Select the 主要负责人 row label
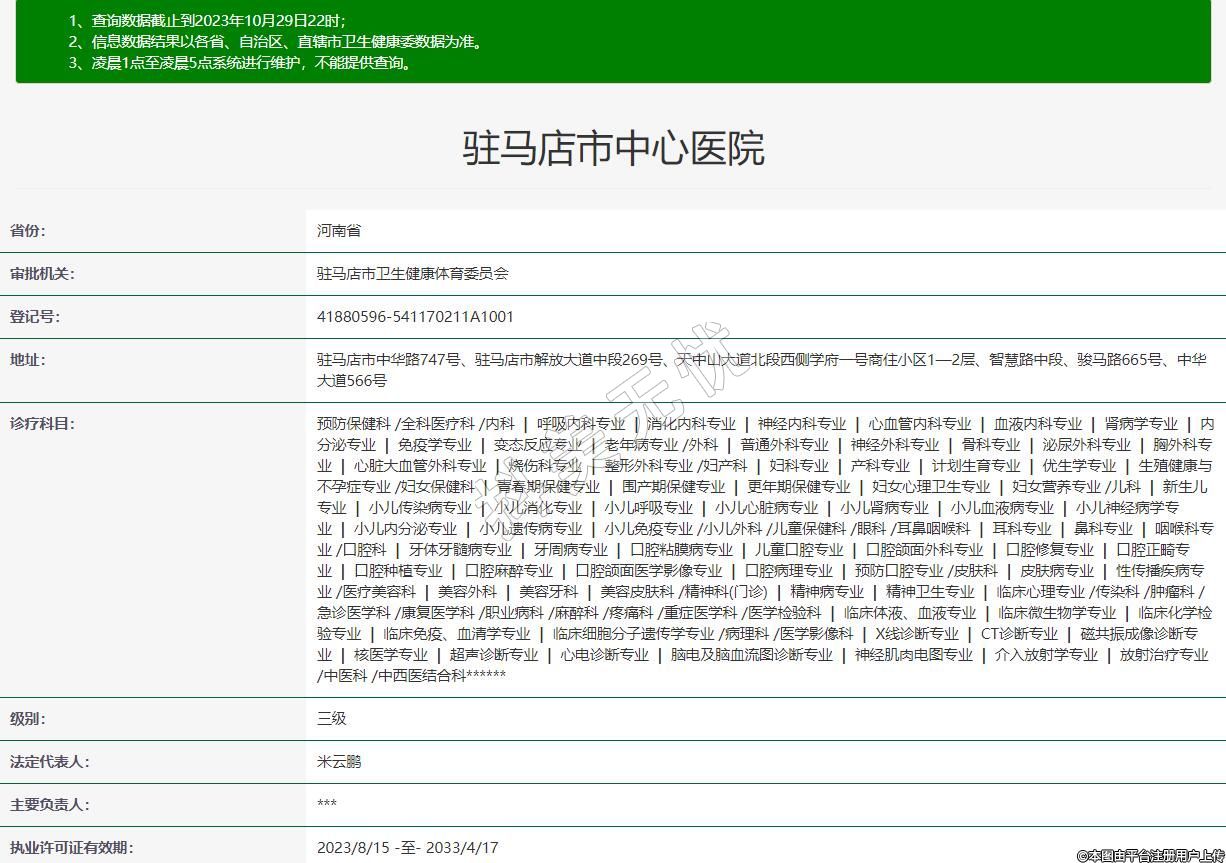 pyautogui.click(x=49, y=805)
